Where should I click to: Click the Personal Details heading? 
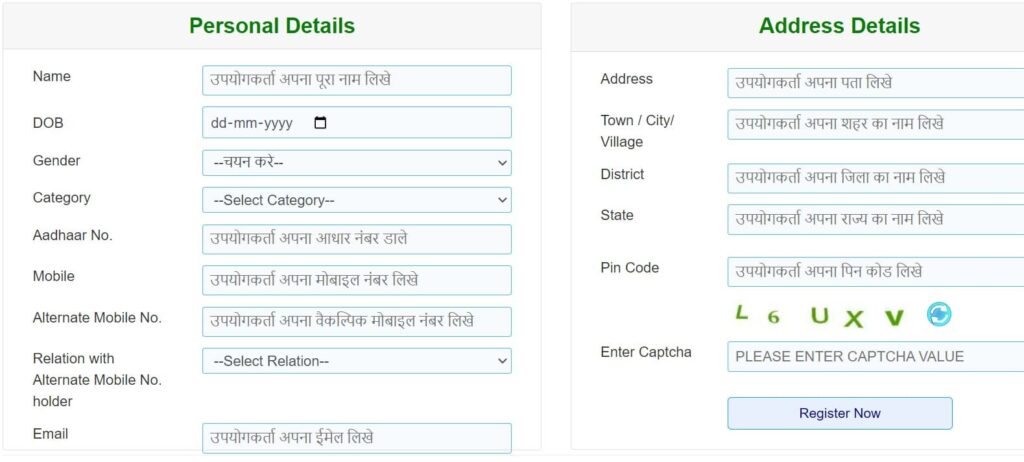(272, 26)
